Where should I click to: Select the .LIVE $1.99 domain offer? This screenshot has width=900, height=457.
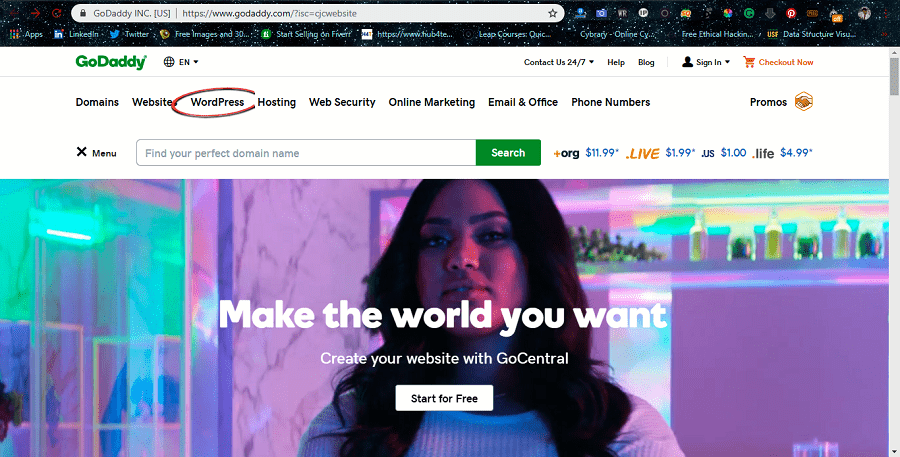click(x=660, y=153)
